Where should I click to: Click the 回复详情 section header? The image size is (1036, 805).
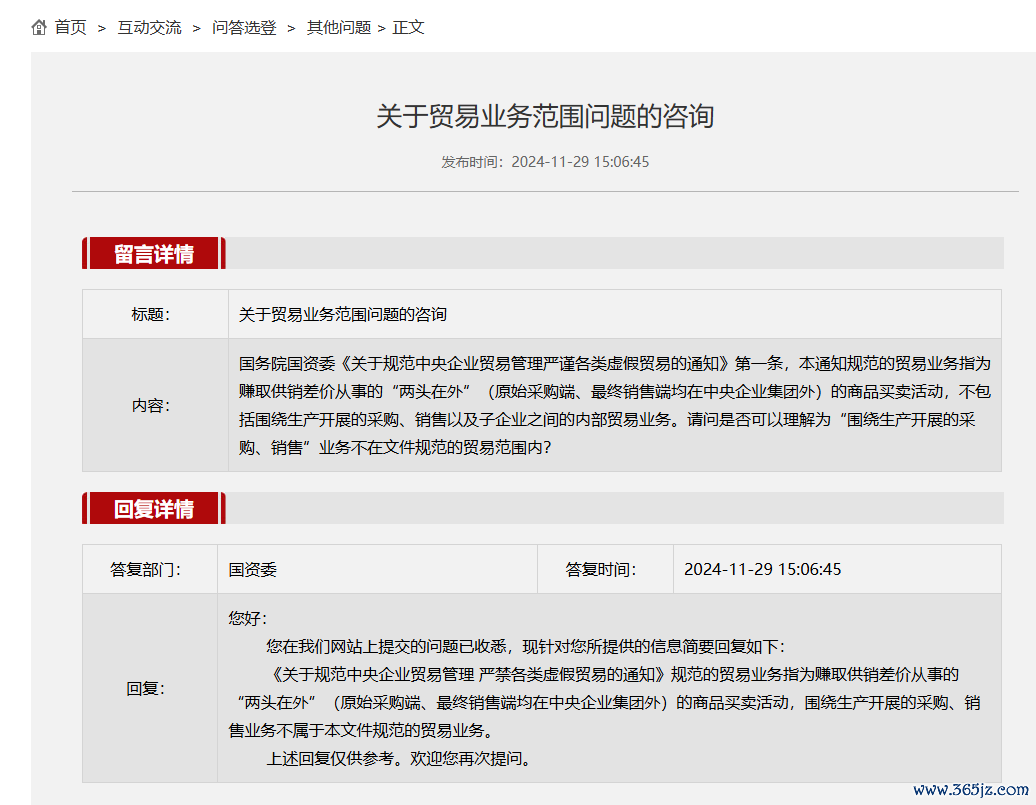point(154,508)
